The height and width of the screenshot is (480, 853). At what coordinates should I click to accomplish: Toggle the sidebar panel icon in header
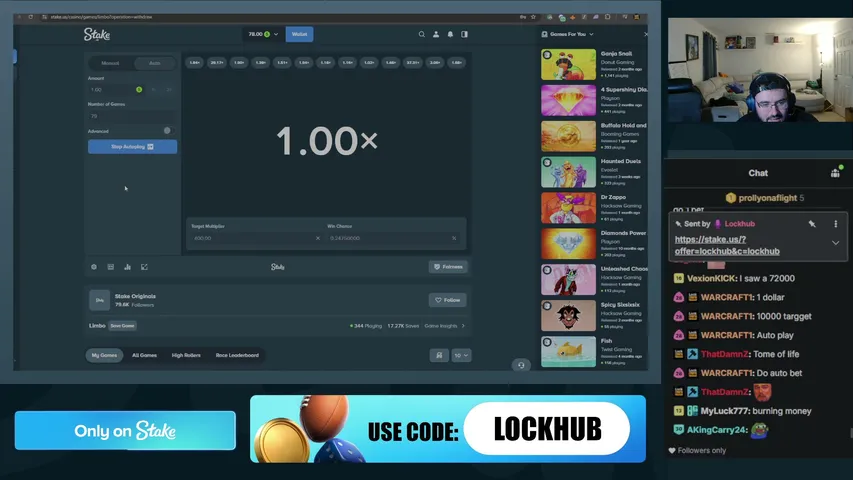click(x=465, y=34)
